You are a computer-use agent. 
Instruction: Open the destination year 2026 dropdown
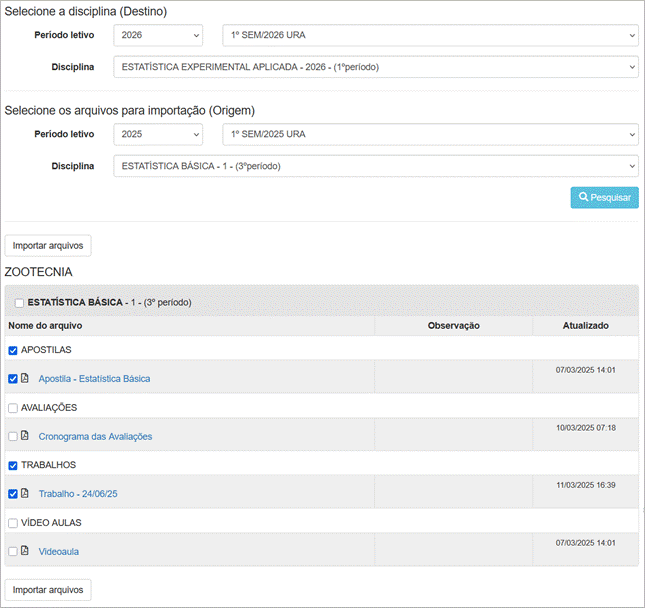click(157, 36)
